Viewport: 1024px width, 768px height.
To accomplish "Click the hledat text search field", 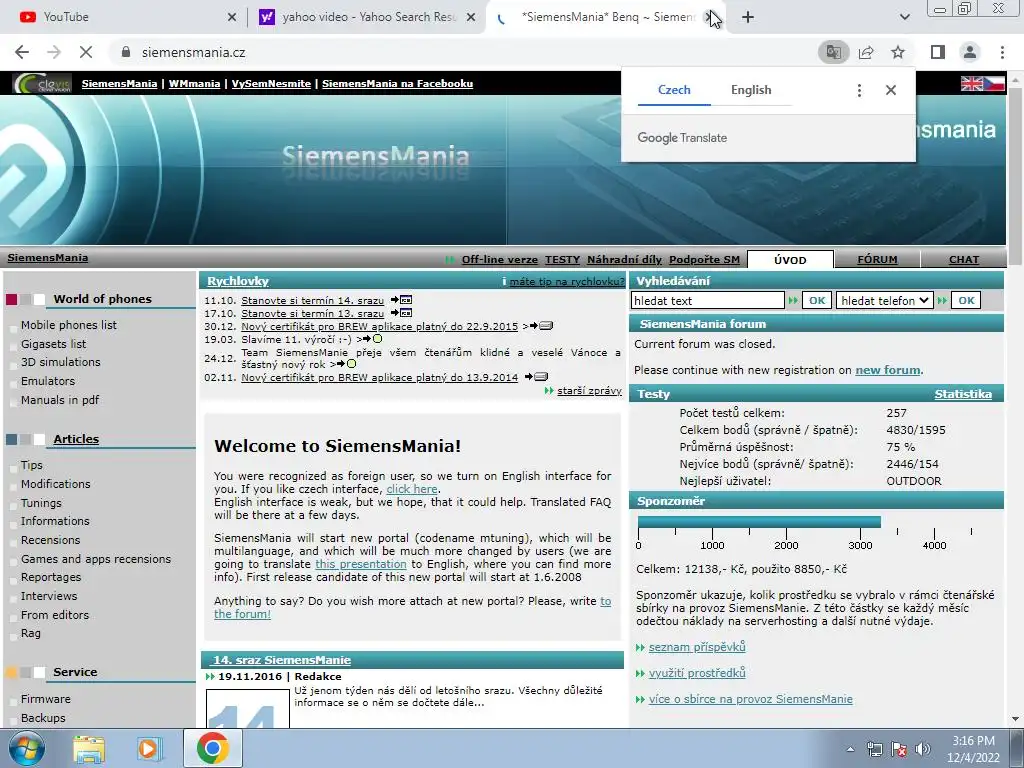I will coord(708,300).
